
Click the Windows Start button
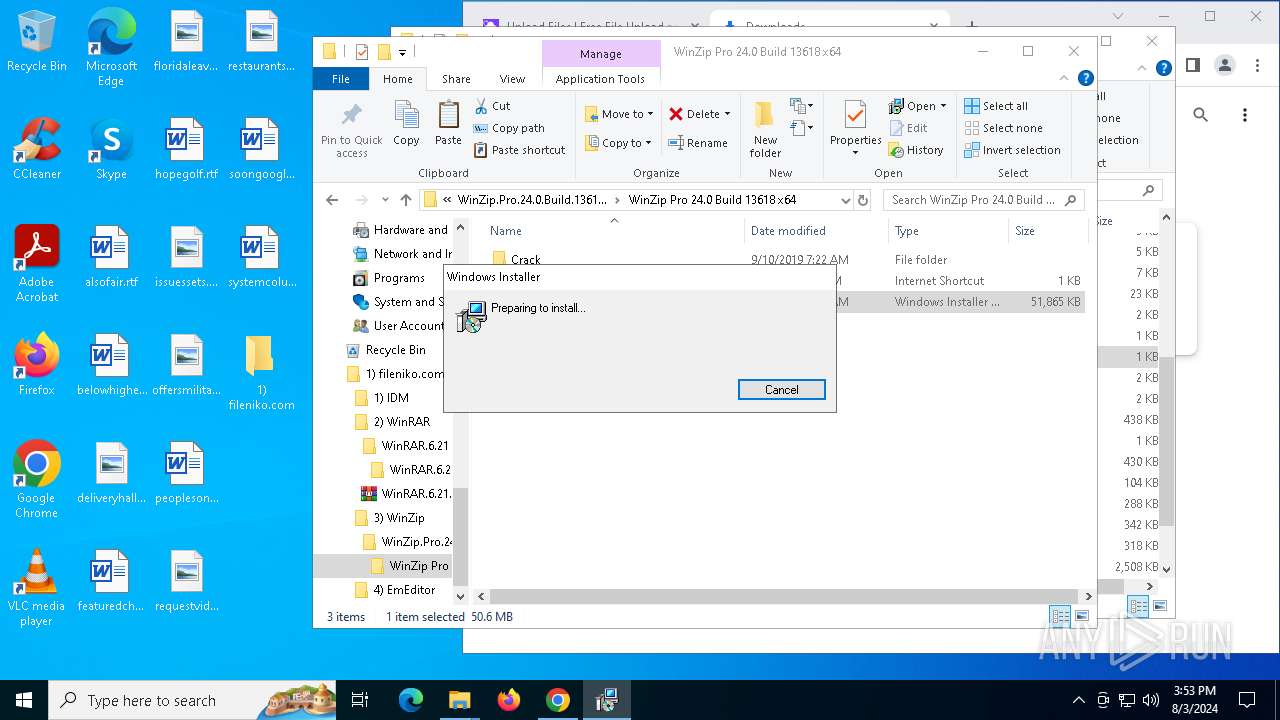pos(24,700)
